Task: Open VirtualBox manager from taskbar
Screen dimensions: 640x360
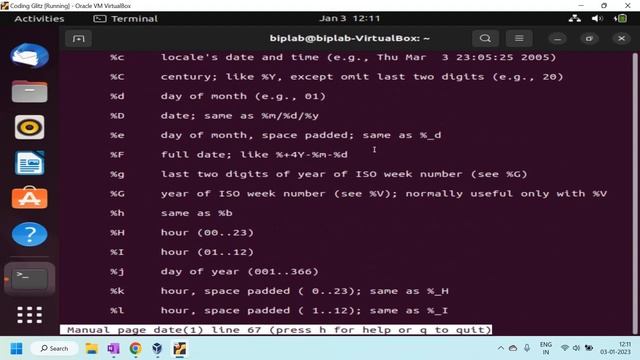Action: click(157, 349)
